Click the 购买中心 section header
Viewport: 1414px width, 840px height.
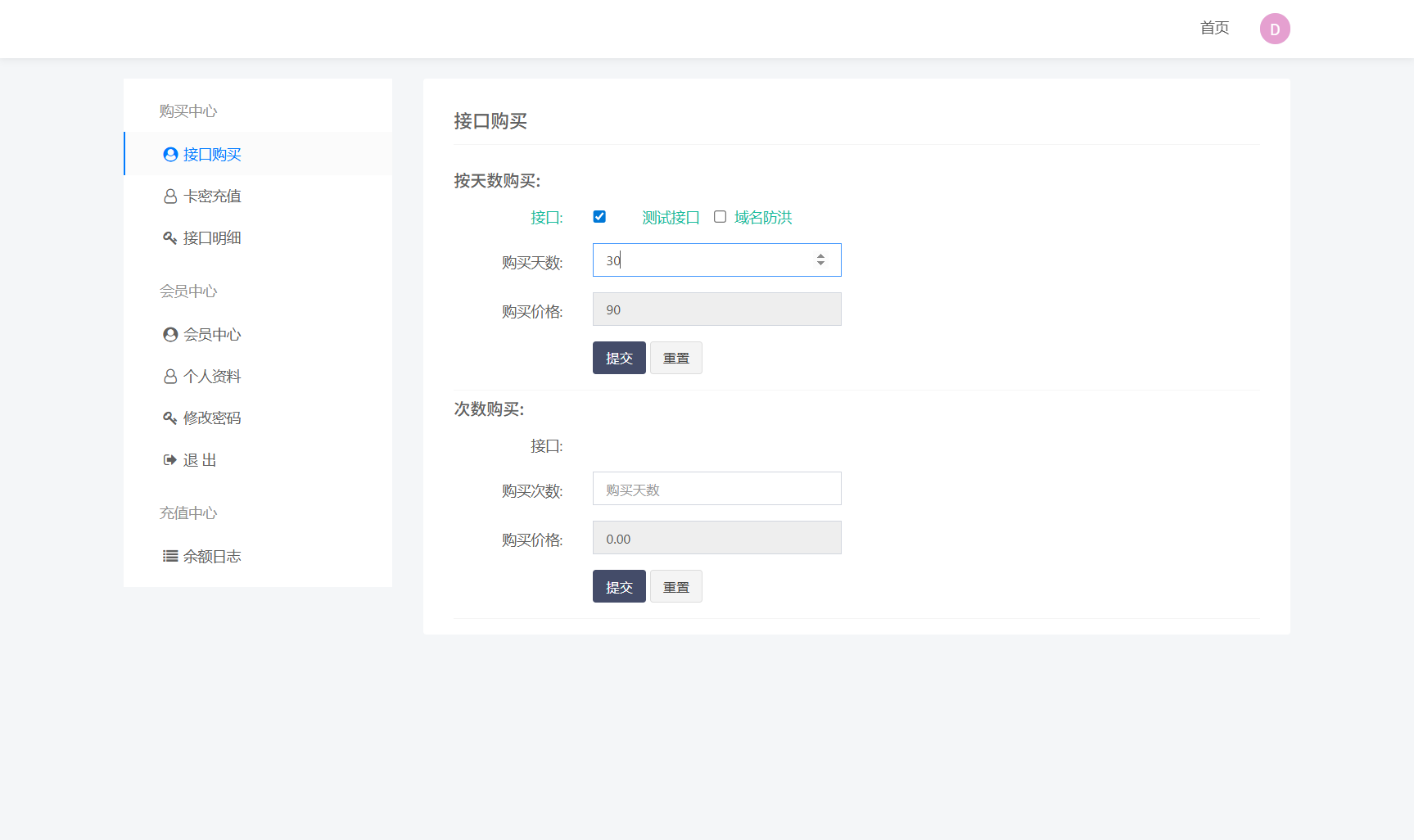187,111
